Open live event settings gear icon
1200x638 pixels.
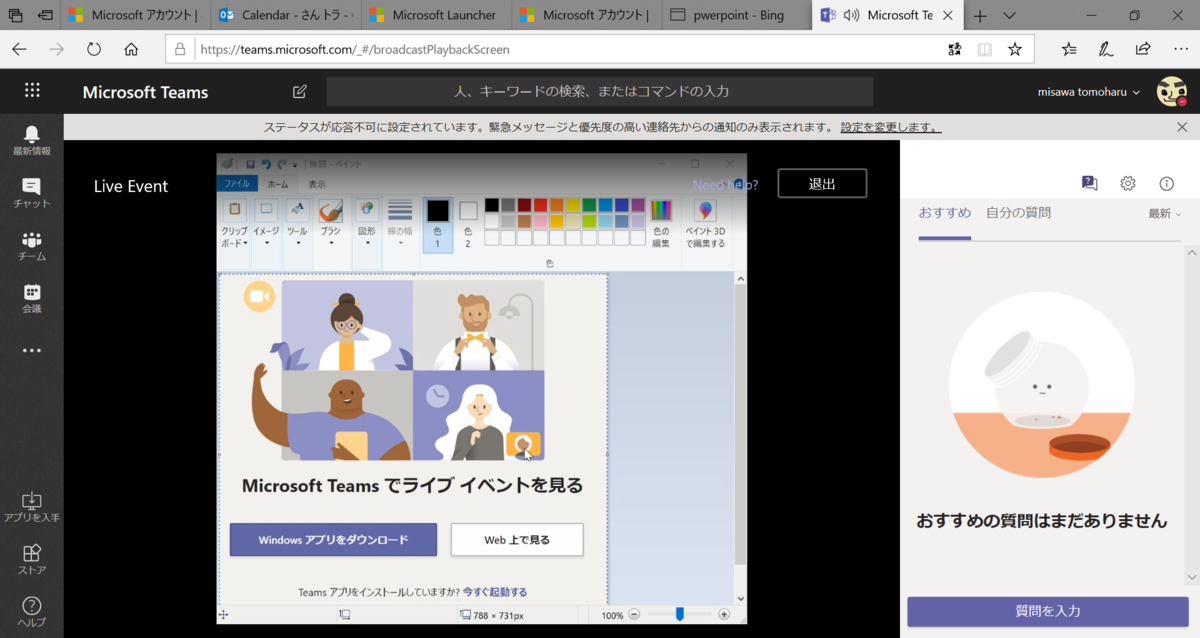pyautogui.click(x=1128, y=183)
